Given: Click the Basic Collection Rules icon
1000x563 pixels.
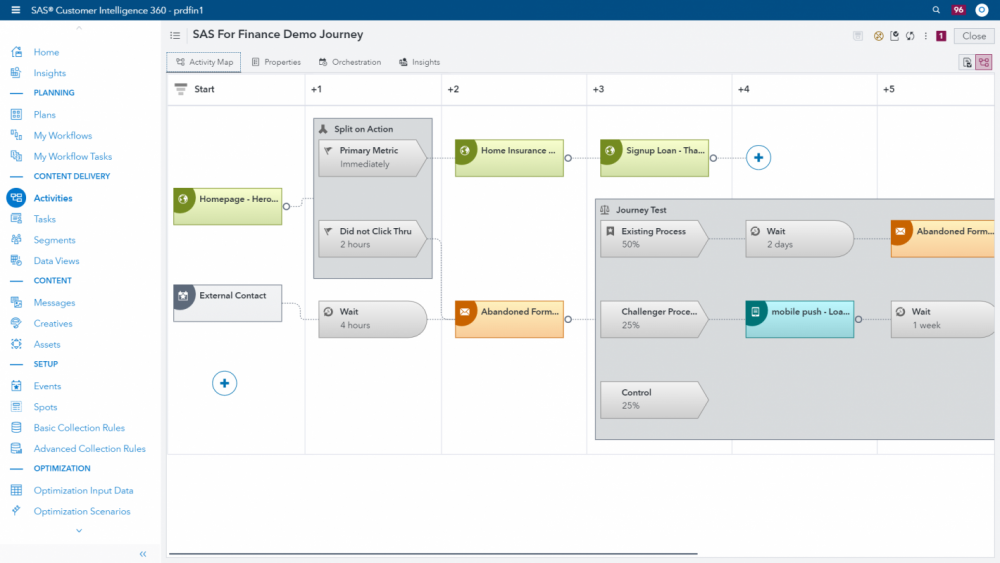Looking at the screenshot, I should pos(16,428).
